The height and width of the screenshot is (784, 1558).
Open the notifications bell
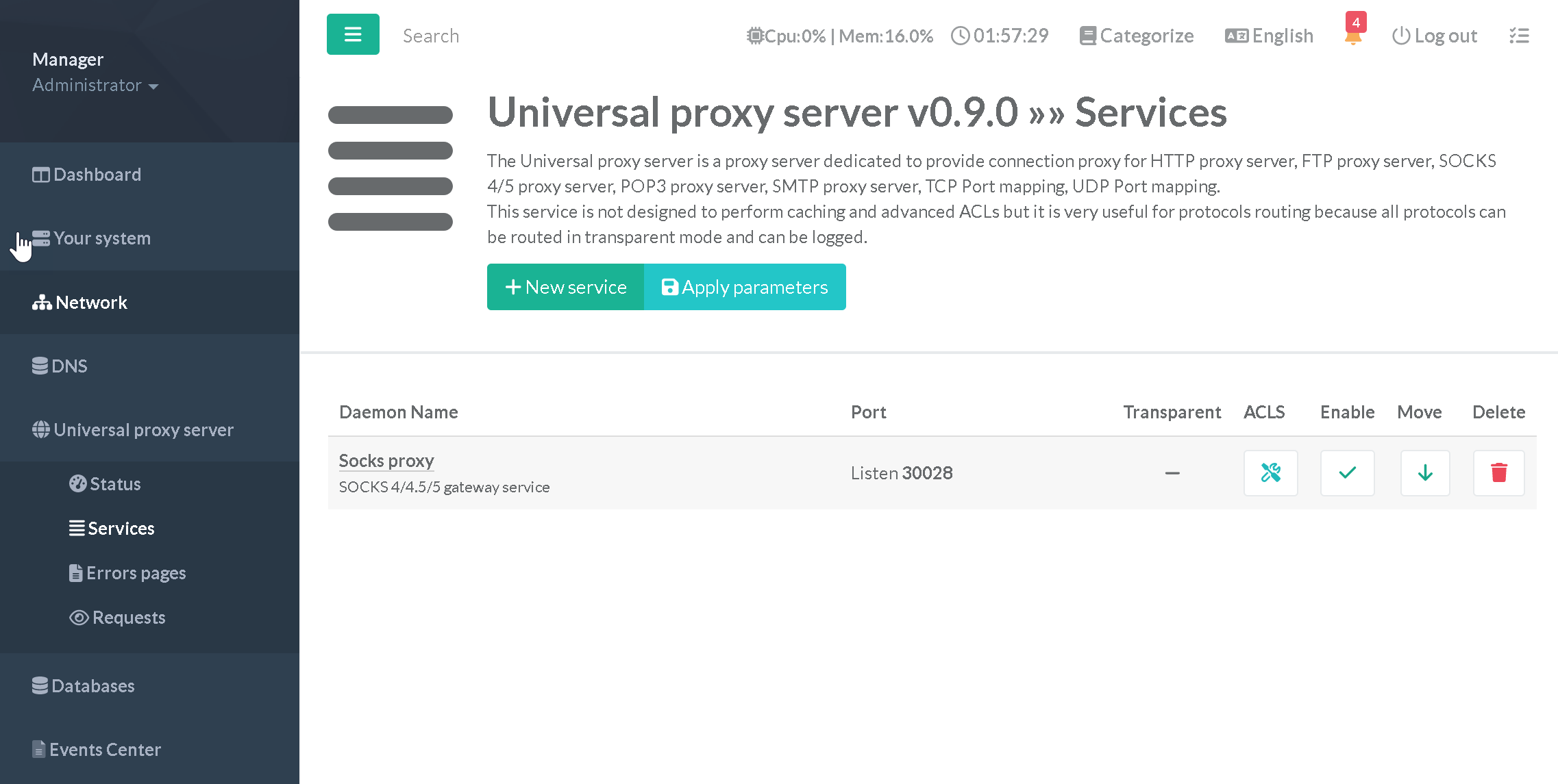[x=1353, y=36]
